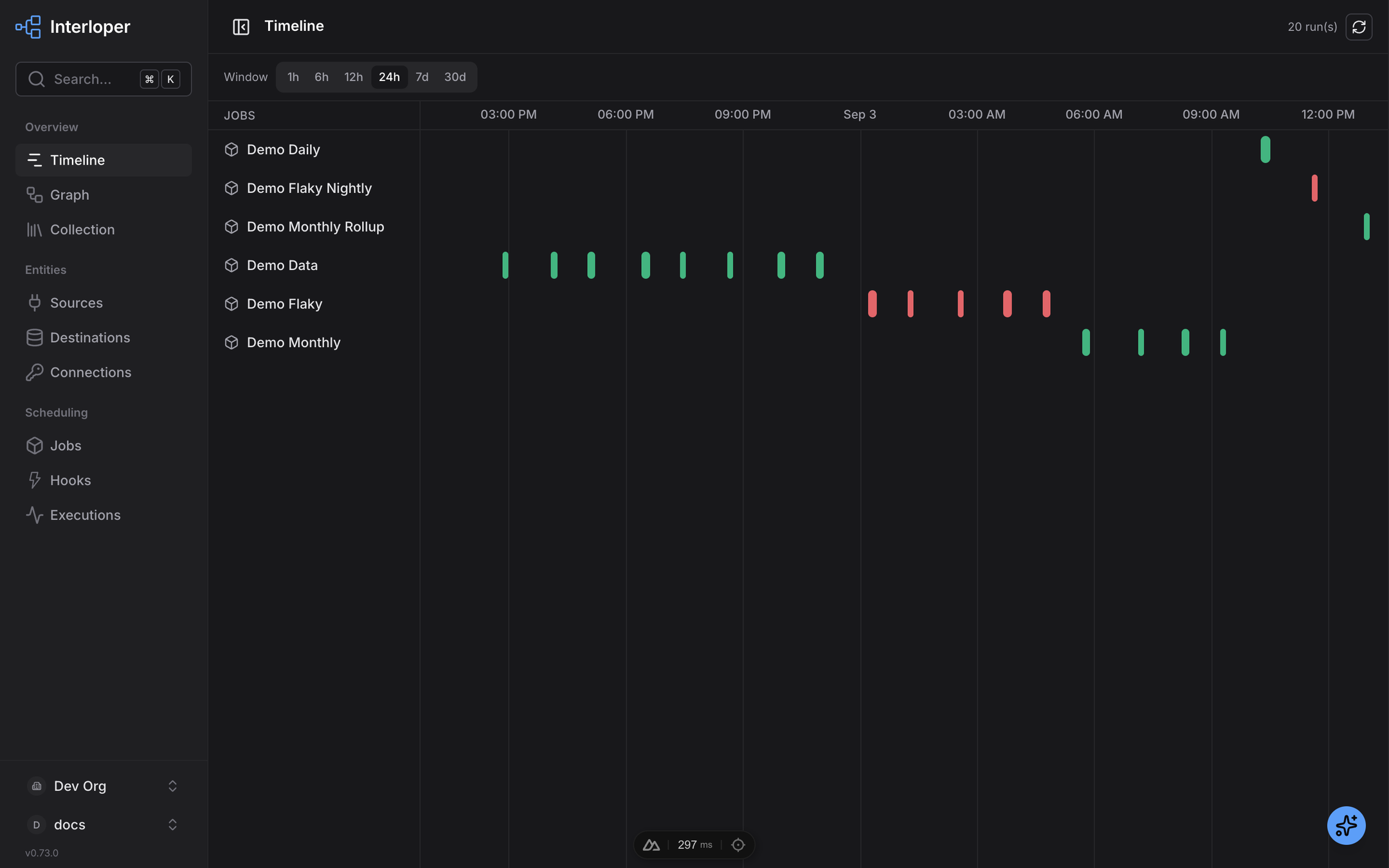Viewport: 1389px width, 868px height.
Task: Click the Jobs cube icon in sidebar
Action: coord(35,446)
